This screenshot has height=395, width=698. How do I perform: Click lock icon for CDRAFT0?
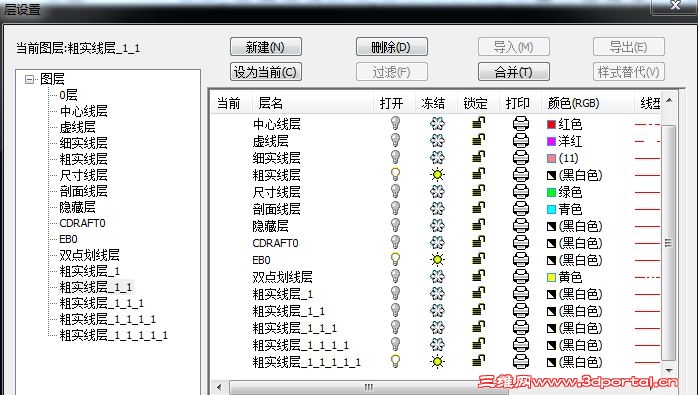click(x=479, y=243)
